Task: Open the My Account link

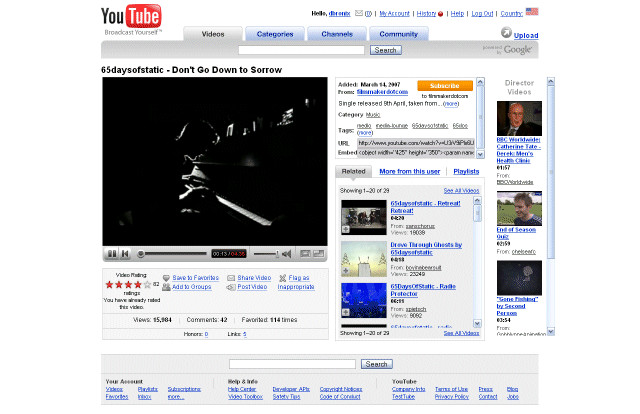Action: pos(394,13)
